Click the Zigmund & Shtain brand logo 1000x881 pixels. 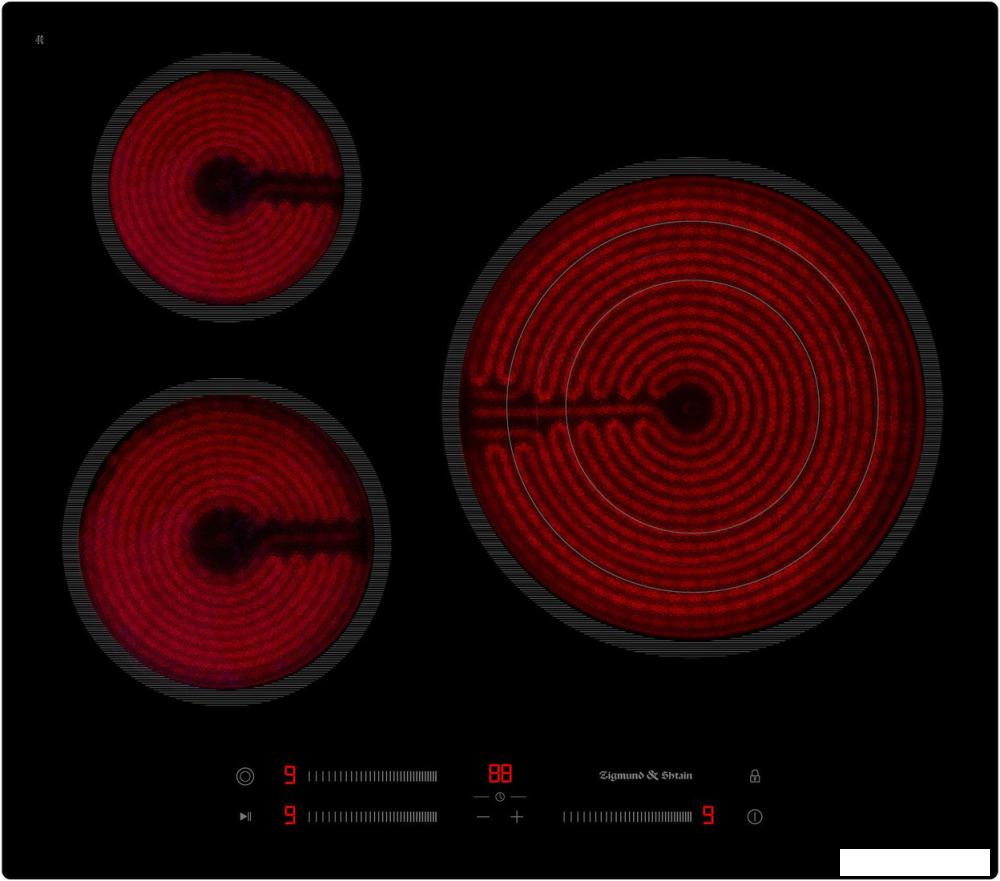[x=645, y=776]
